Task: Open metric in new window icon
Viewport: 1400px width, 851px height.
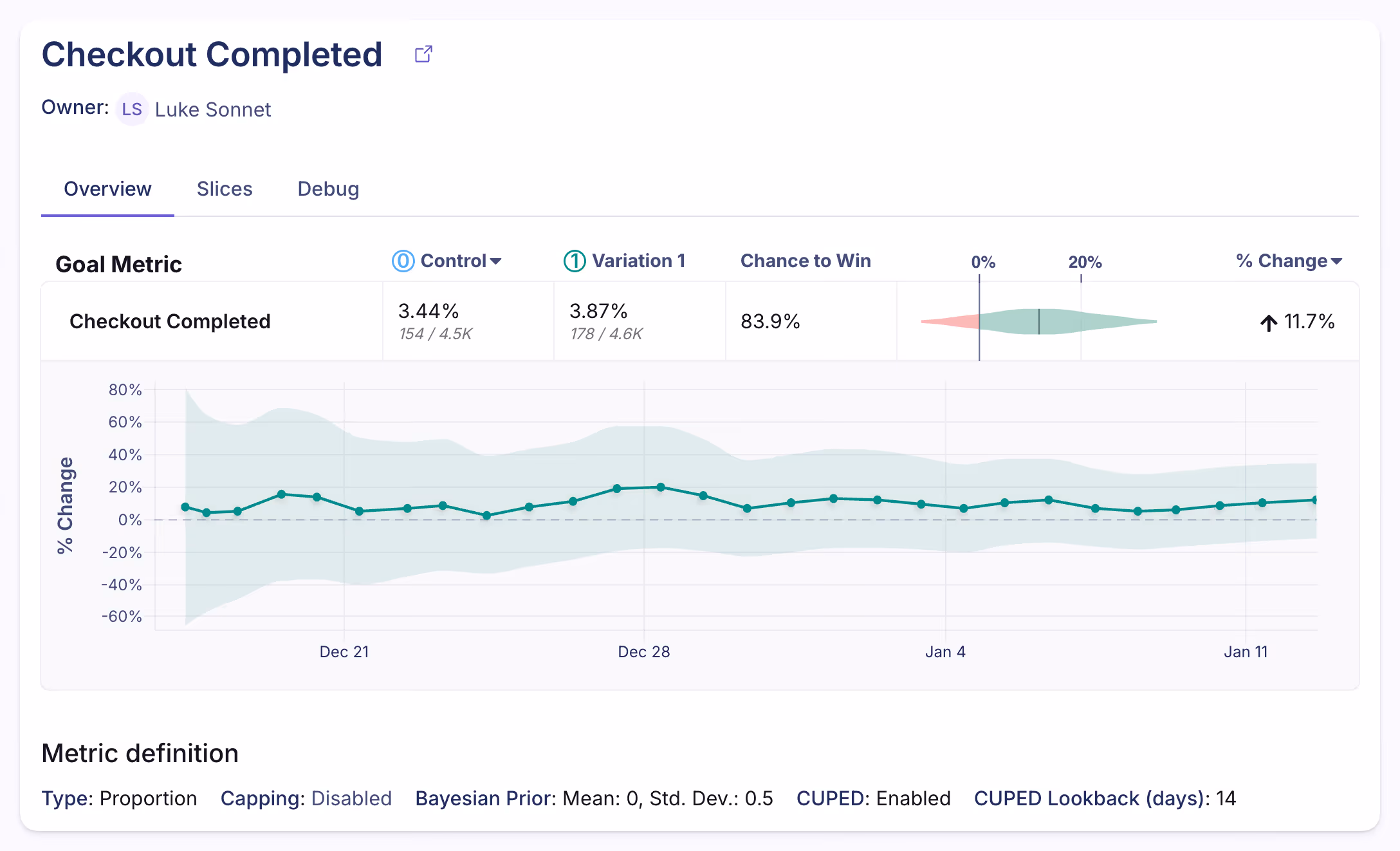Action: tap(423, 54)
